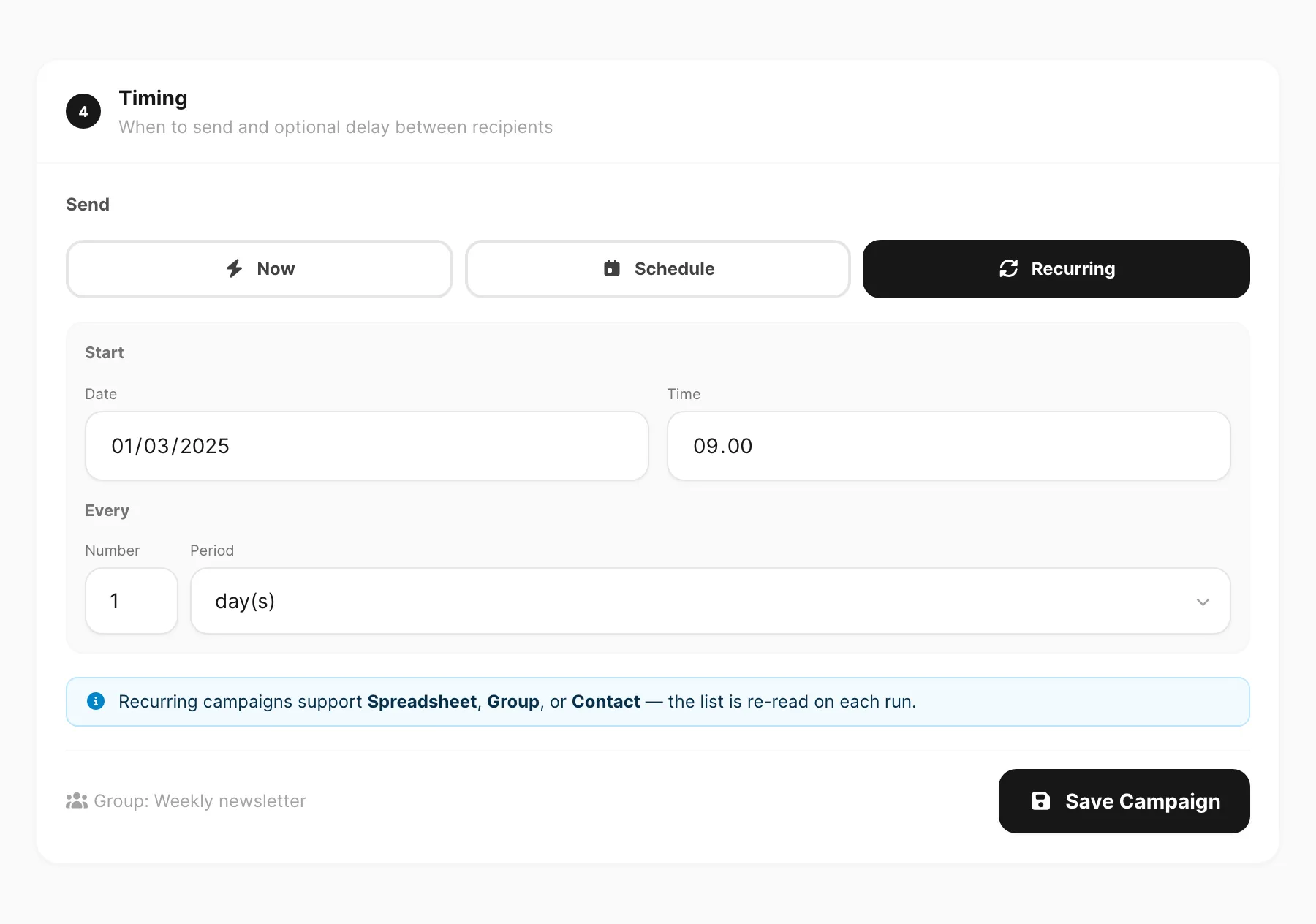Click the floppy disk save icon
The image size is (1316, 924).
click(x=1040, y=801)
